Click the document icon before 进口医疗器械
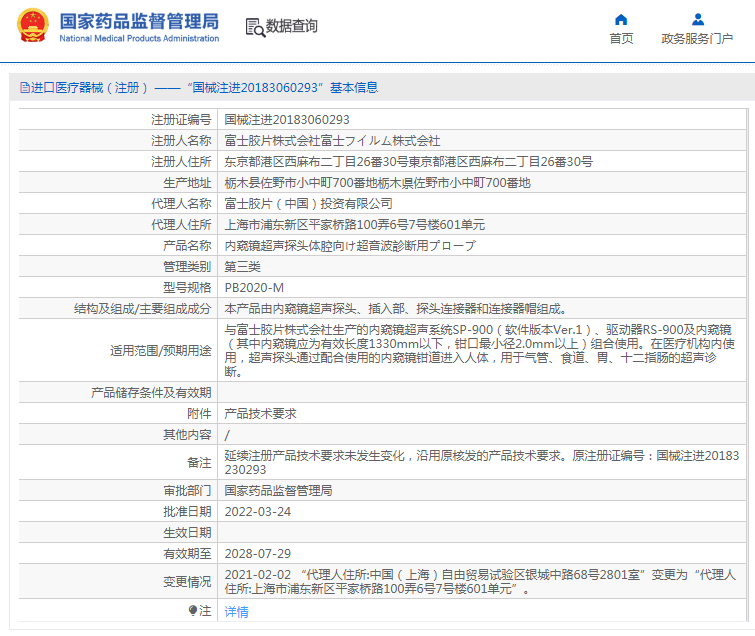 click(x=25, y=88)
